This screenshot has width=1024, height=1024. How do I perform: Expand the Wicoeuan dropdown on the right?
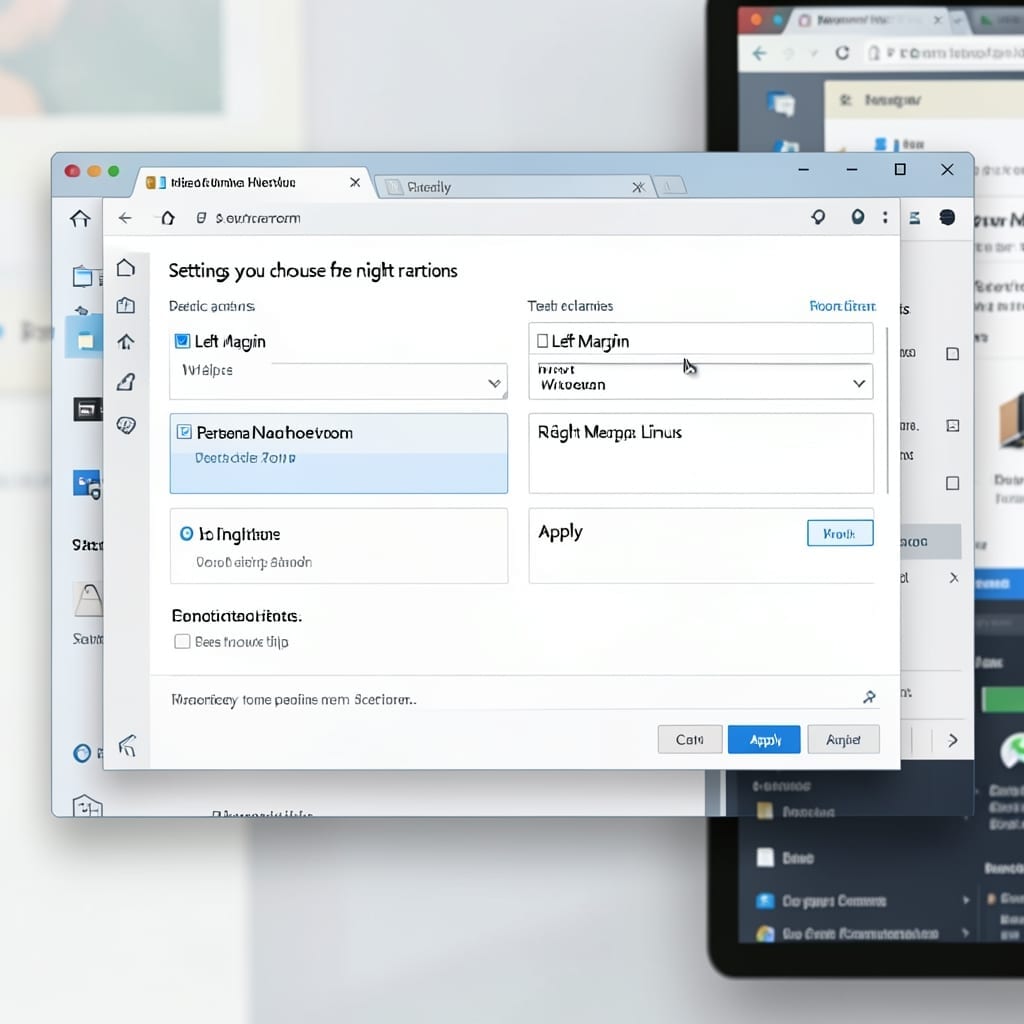[x=701, y=381]
